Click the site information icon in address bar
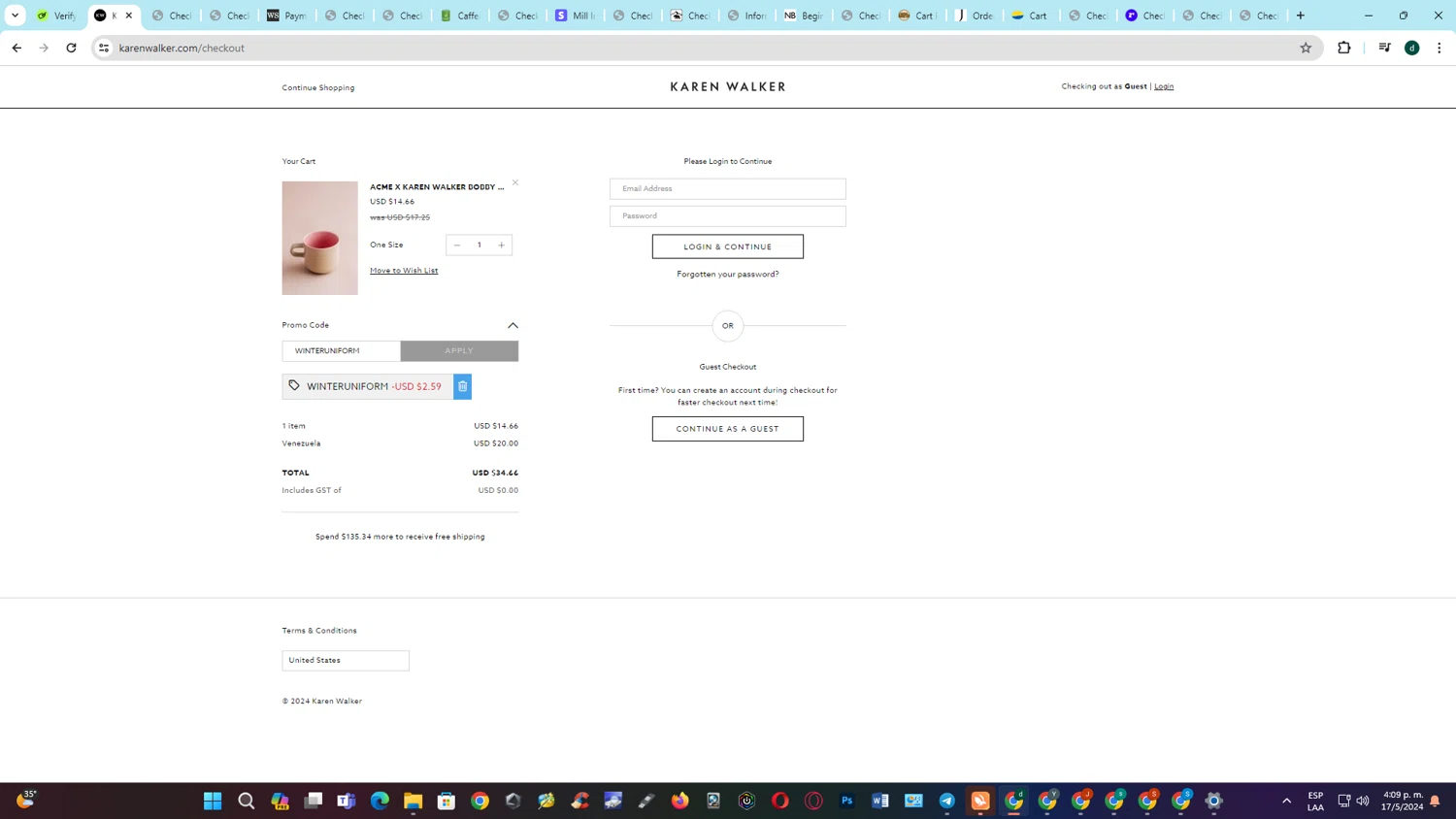 point(104,48)
